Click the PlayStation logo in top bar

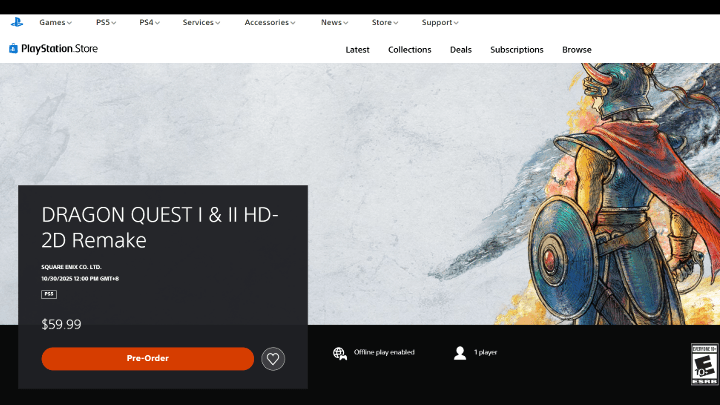pos(17,21)
